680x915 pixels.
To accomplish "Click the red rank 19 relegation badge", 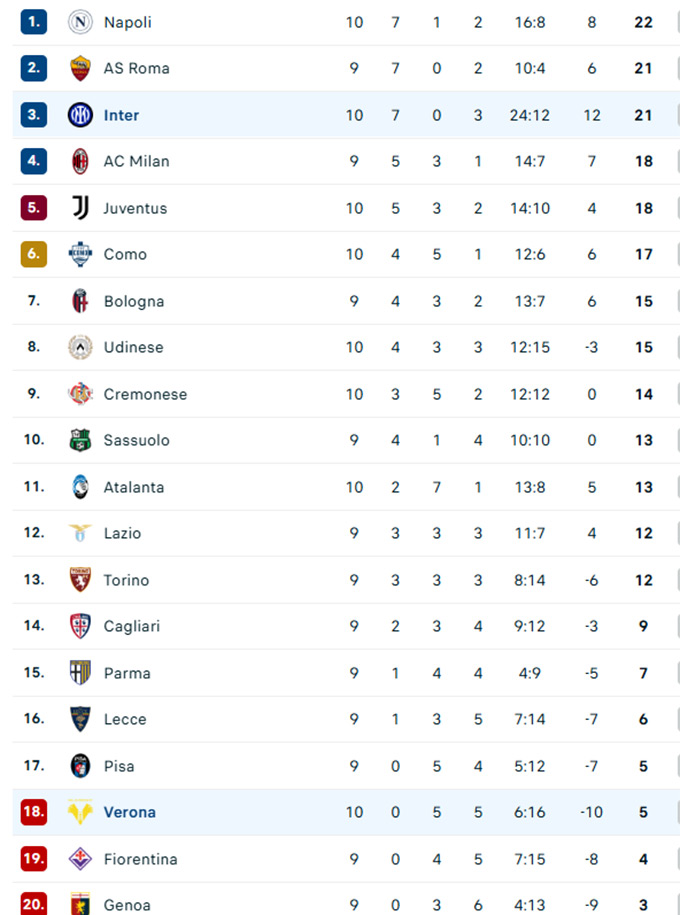I will click(x=34, y=859).
